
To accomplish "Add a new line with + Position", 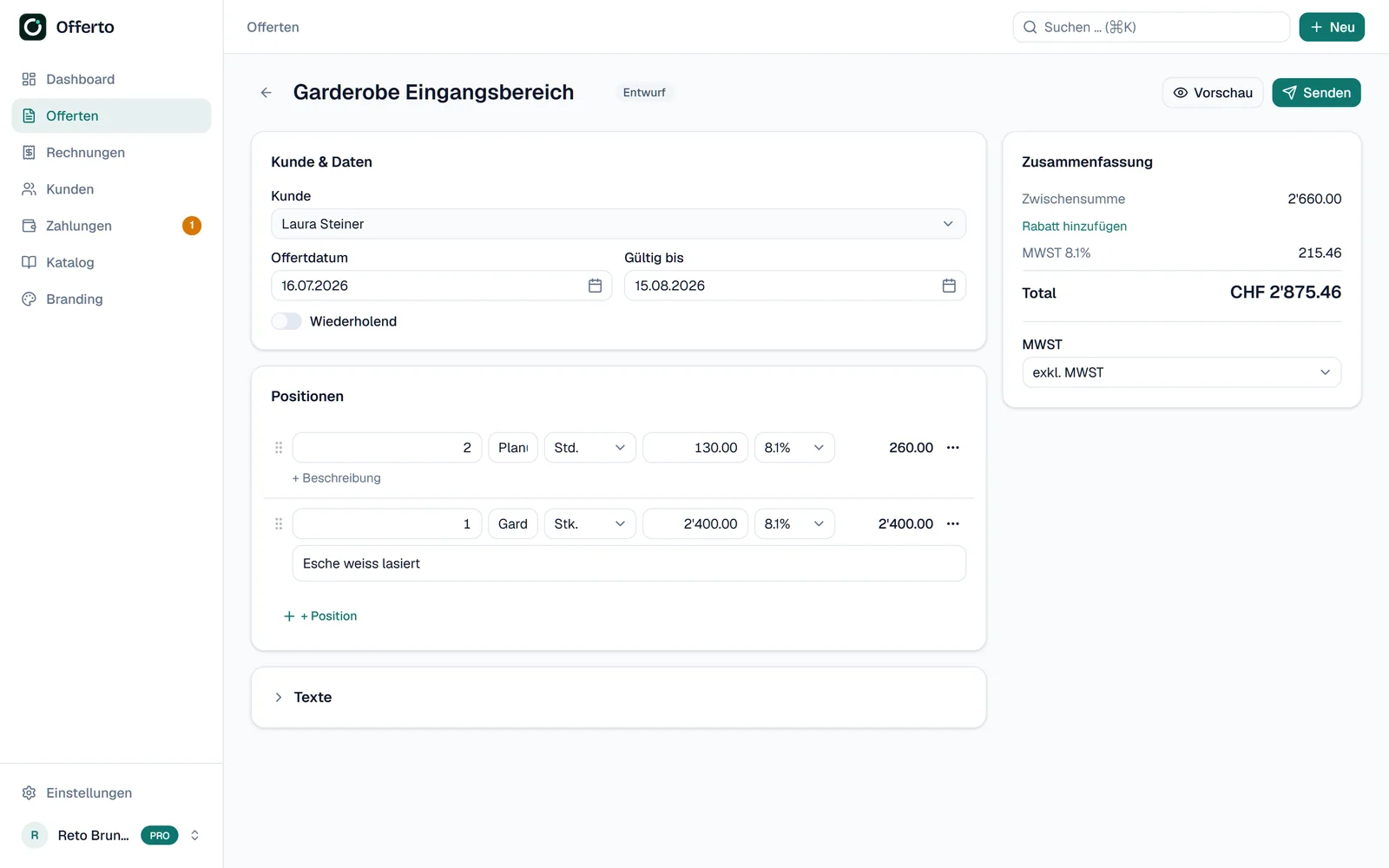I will tap(320, 616).
